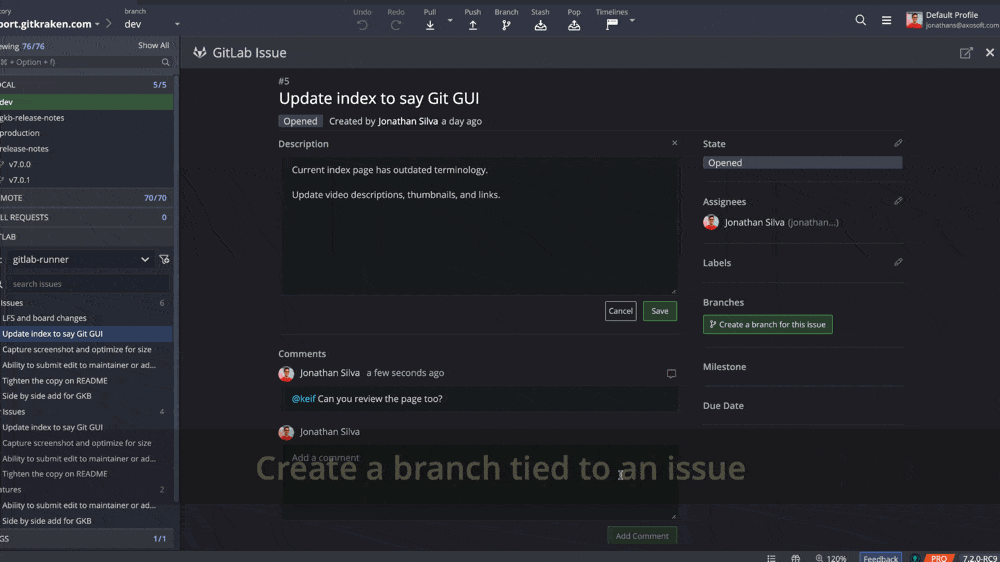The width and height of the screenshot is (1000, 562).
Task: Open search with the magnifier icon
Action: (860, 20)
